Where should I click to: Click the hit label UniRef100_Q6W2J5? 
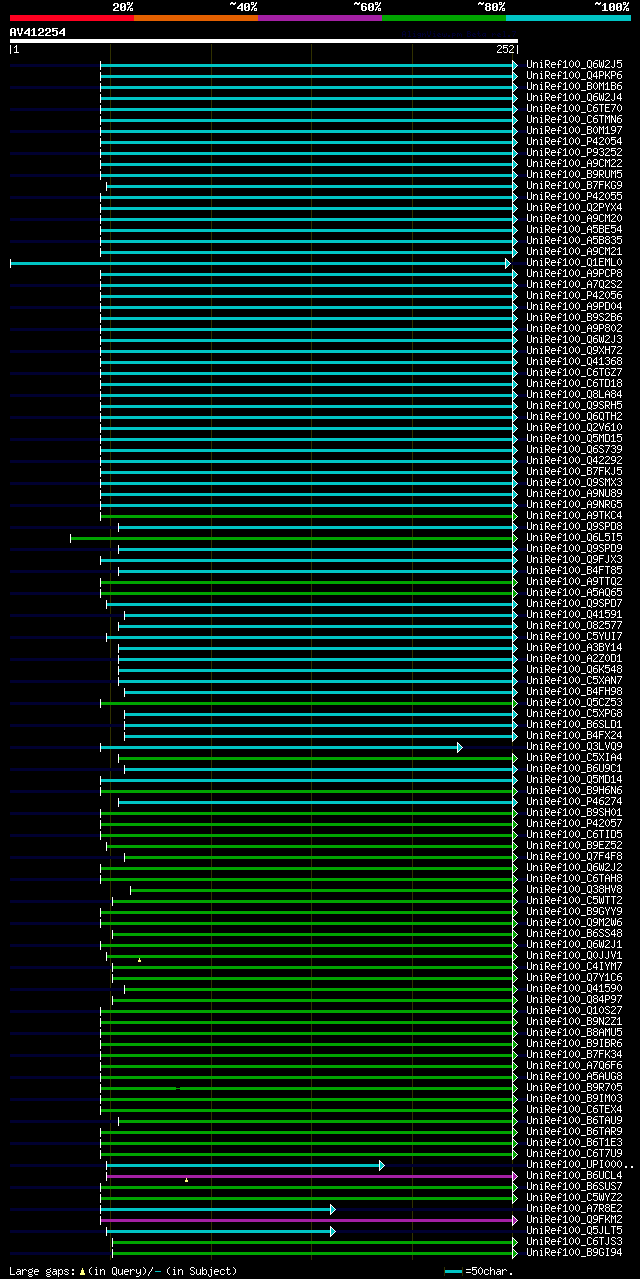pos(574,64)
